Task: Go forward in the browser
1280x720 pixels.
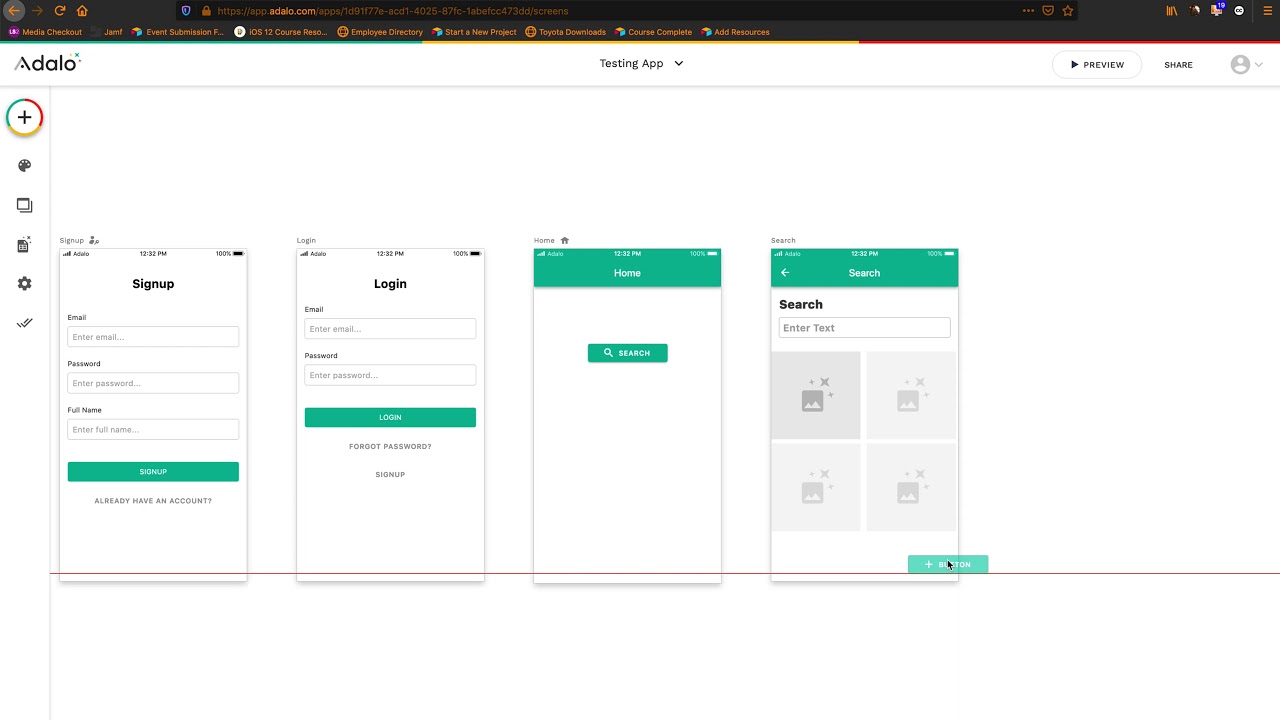Action: [37, 11]
